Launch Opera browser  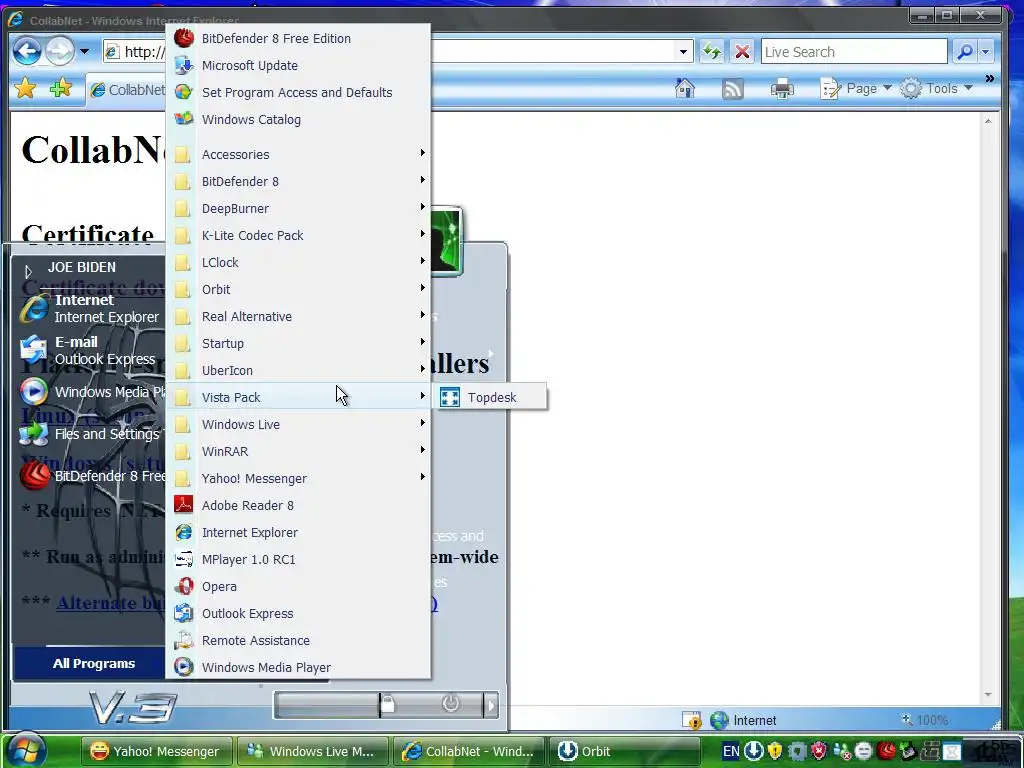[x=298, y=586]
